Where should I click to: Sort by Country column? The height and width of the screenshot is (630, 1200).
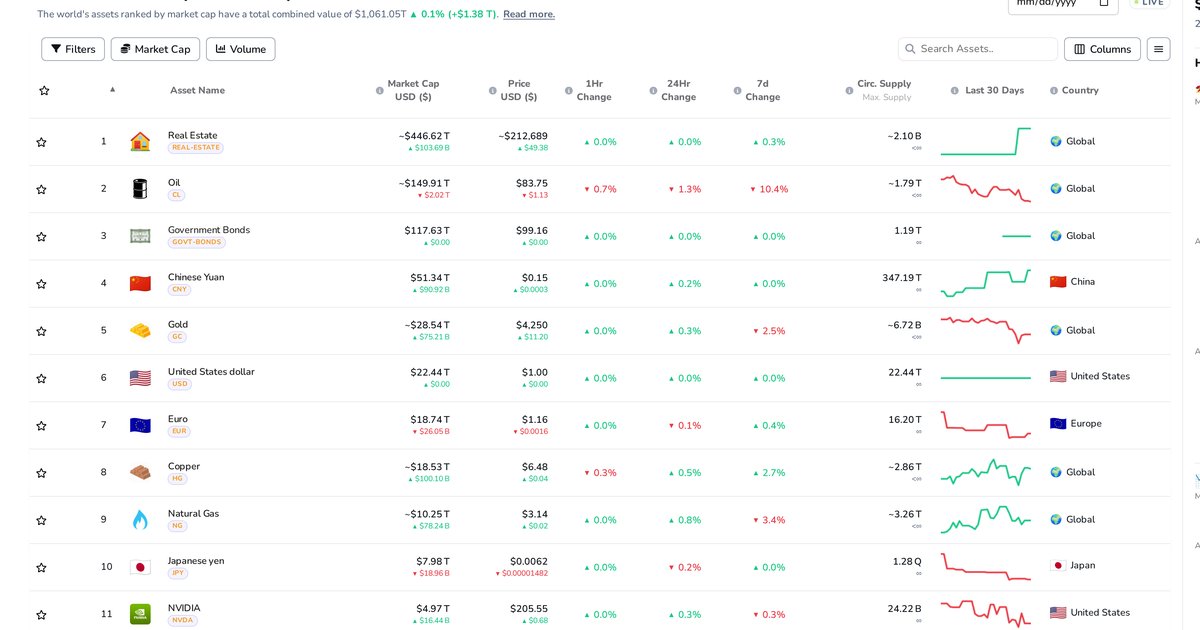pos(1080,91)
